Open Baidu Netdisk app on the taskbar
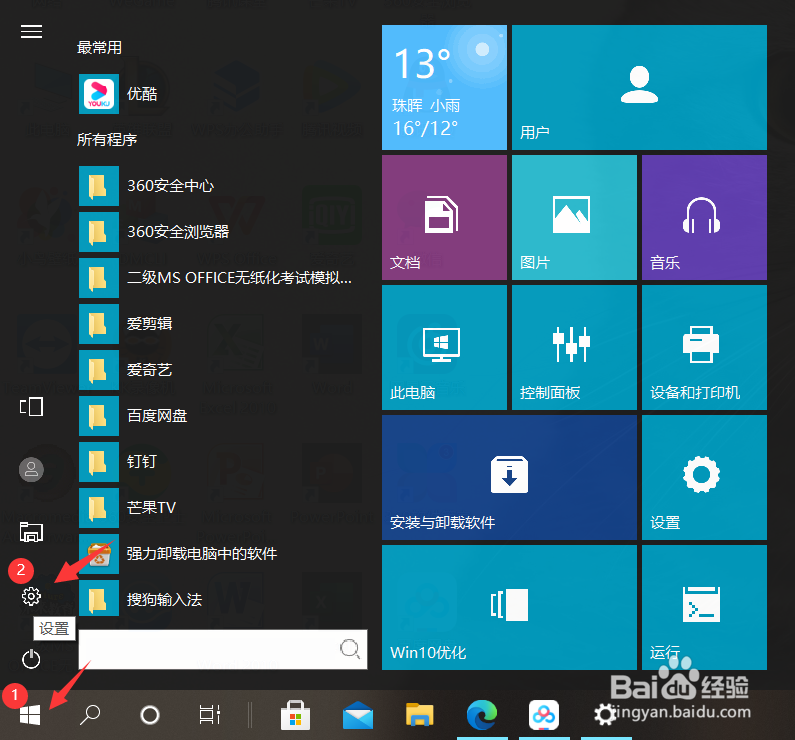 coord(544,715)
